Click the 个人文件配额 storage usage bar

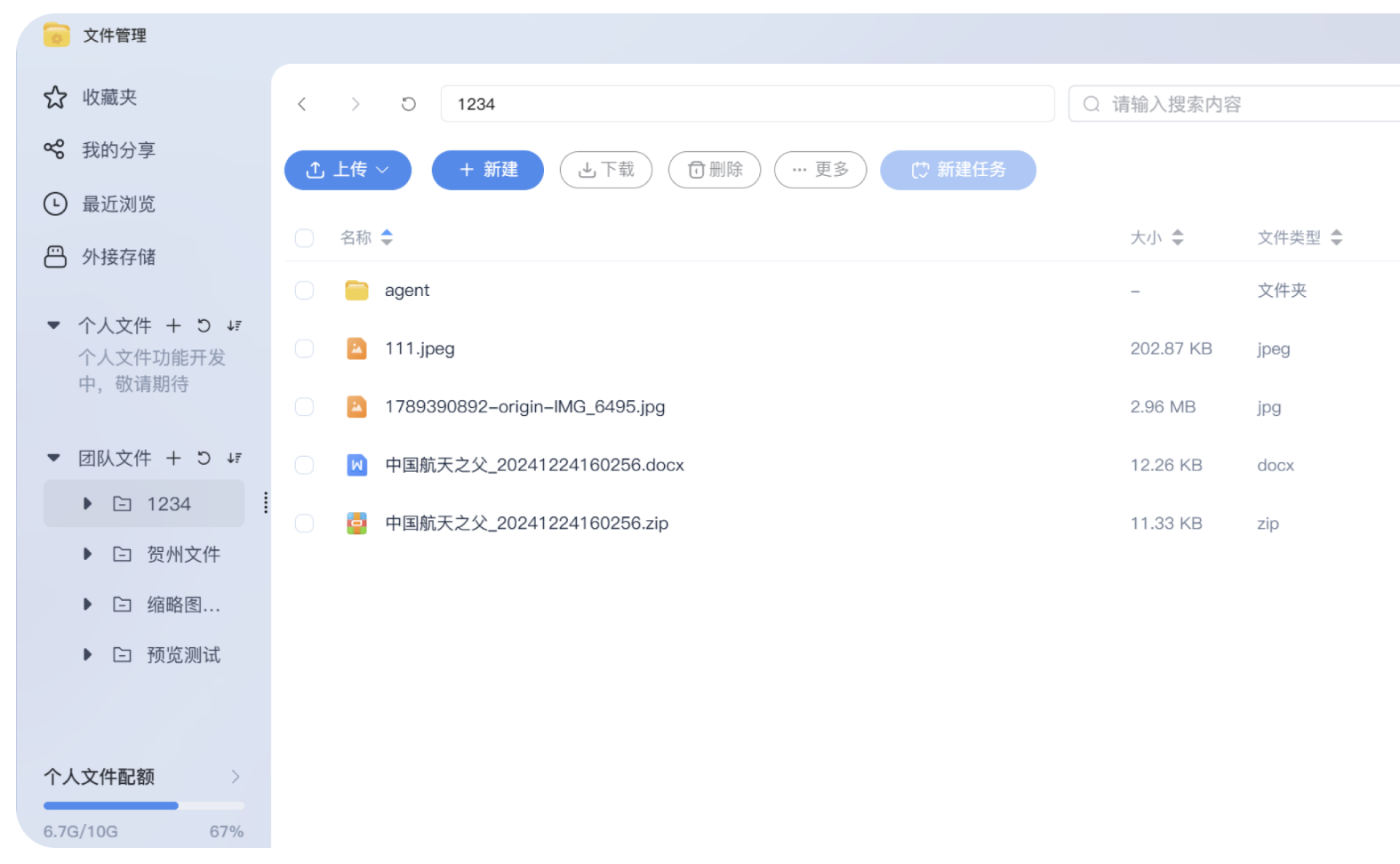tap(144, 805)
